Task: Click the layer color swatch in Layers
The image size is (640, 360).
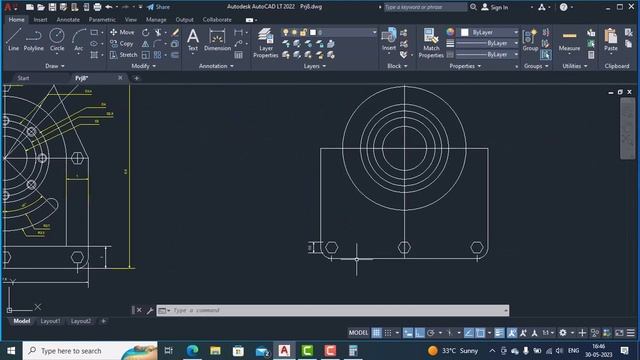Action: point(313,32)
